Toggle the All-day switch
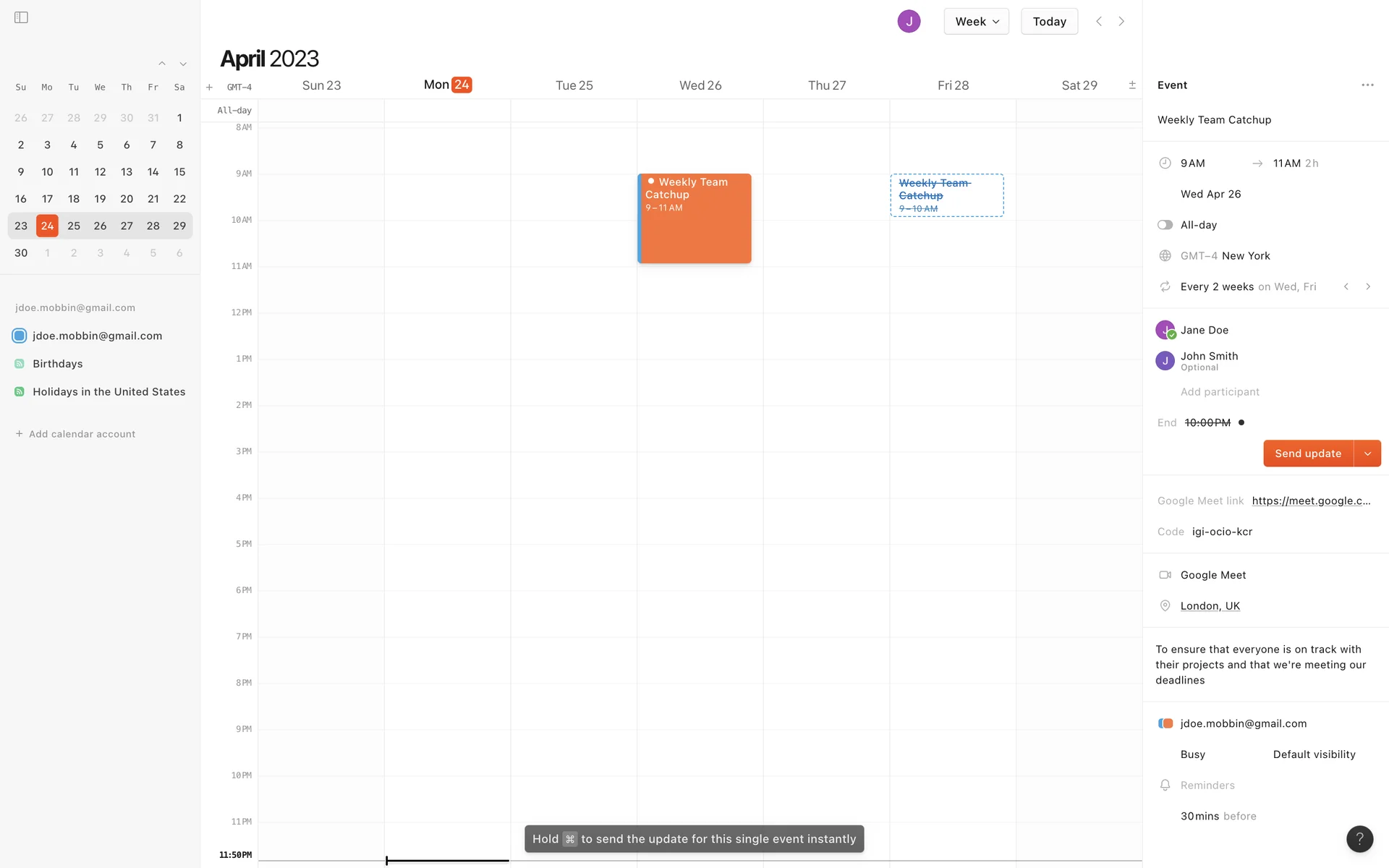This screenshot has width=1389, height=868. pos(1165,225)
